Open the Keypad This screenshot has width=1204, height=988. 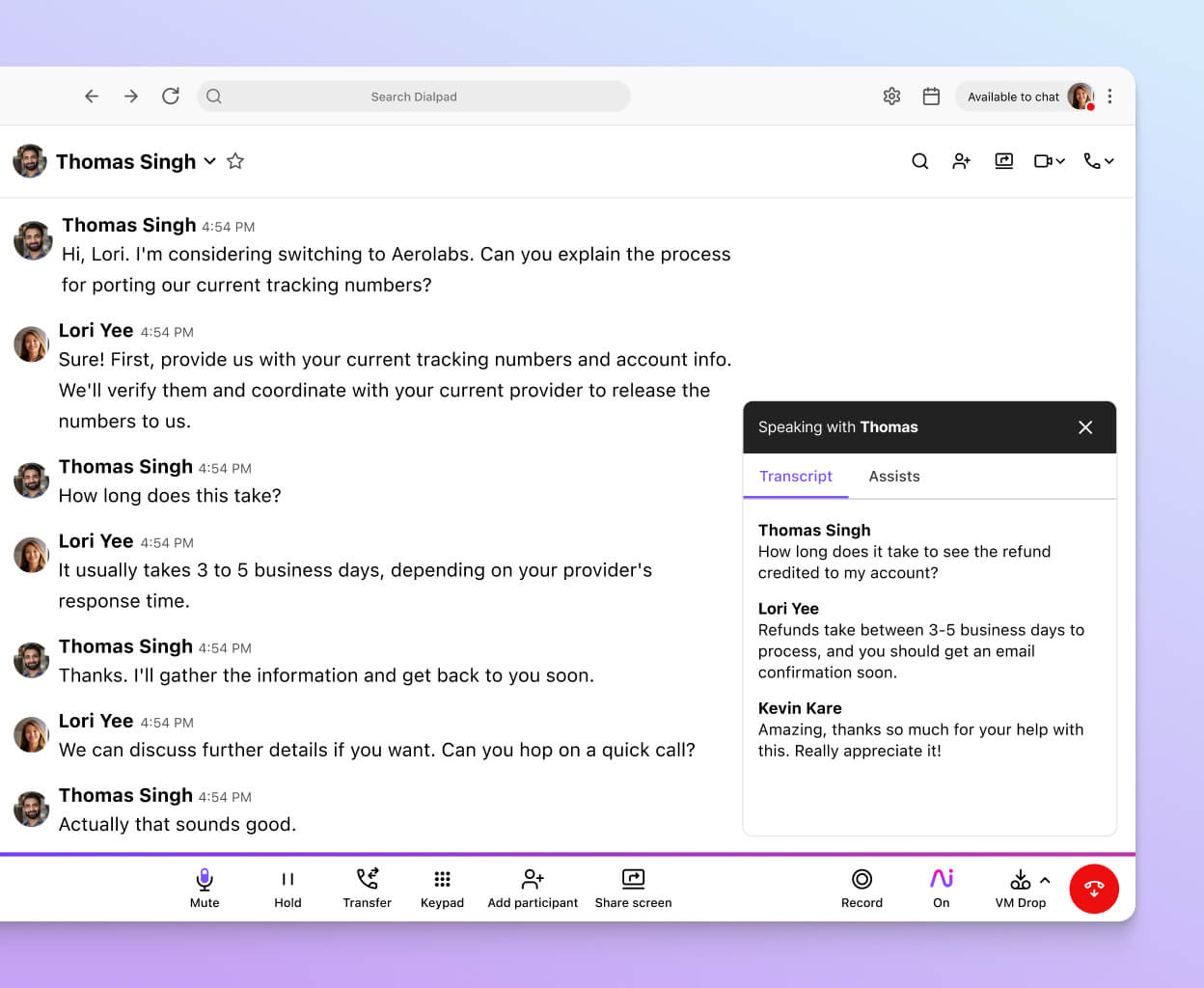coord(442,886)
